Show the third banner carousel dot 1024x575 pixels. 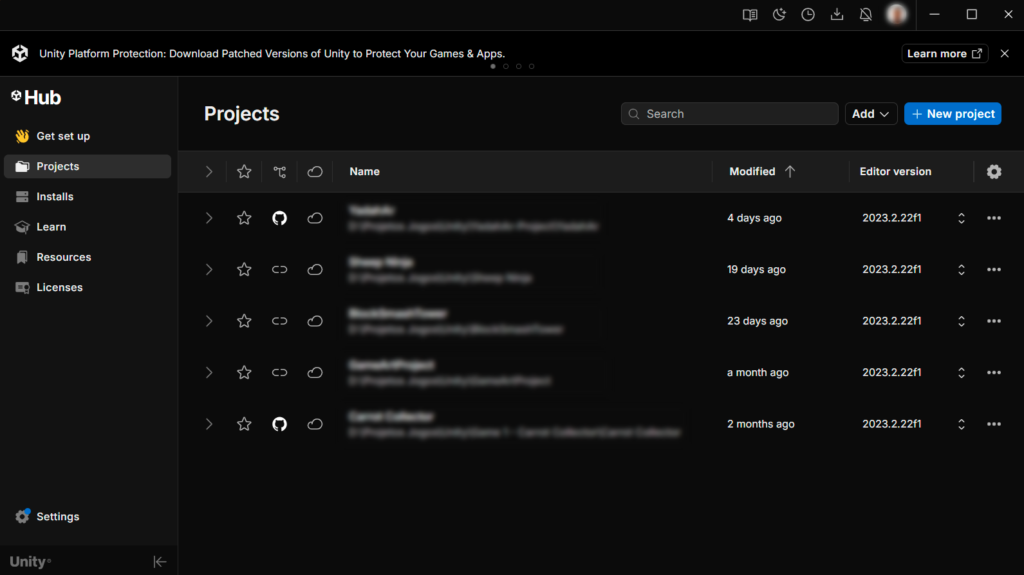point(519,66)
